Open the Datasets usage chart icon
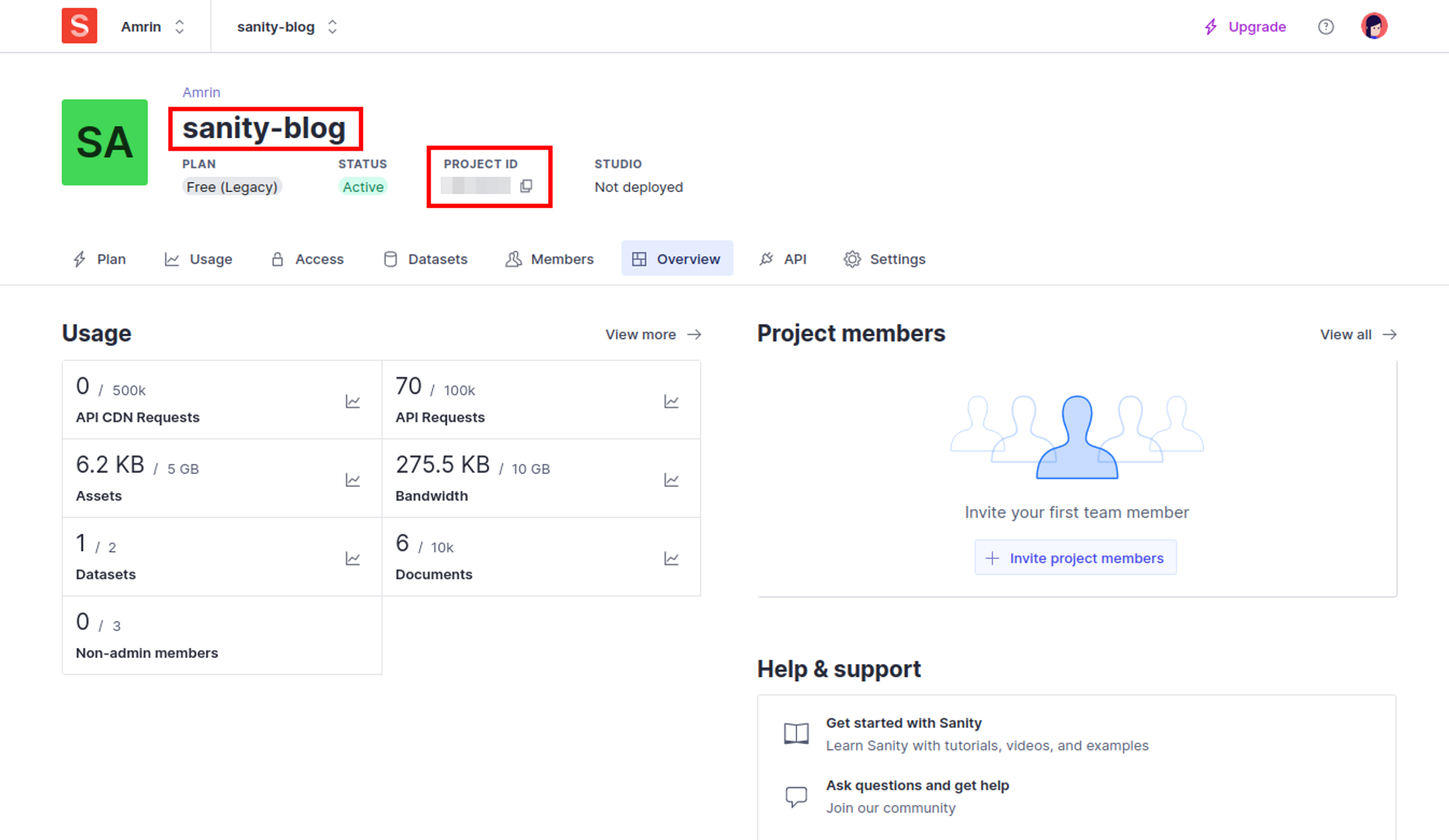The image size is (1449, 840). 353,558
